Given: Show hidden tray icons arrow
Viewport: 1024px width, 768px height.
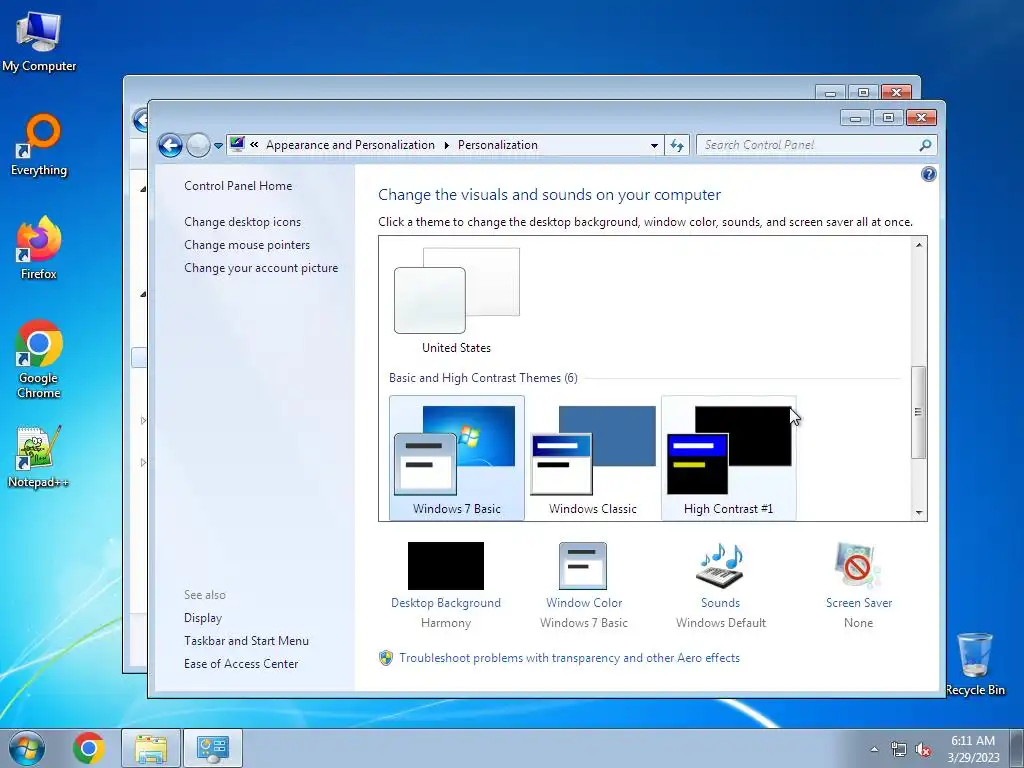Looking at the screenshot, I should point(874,750).
